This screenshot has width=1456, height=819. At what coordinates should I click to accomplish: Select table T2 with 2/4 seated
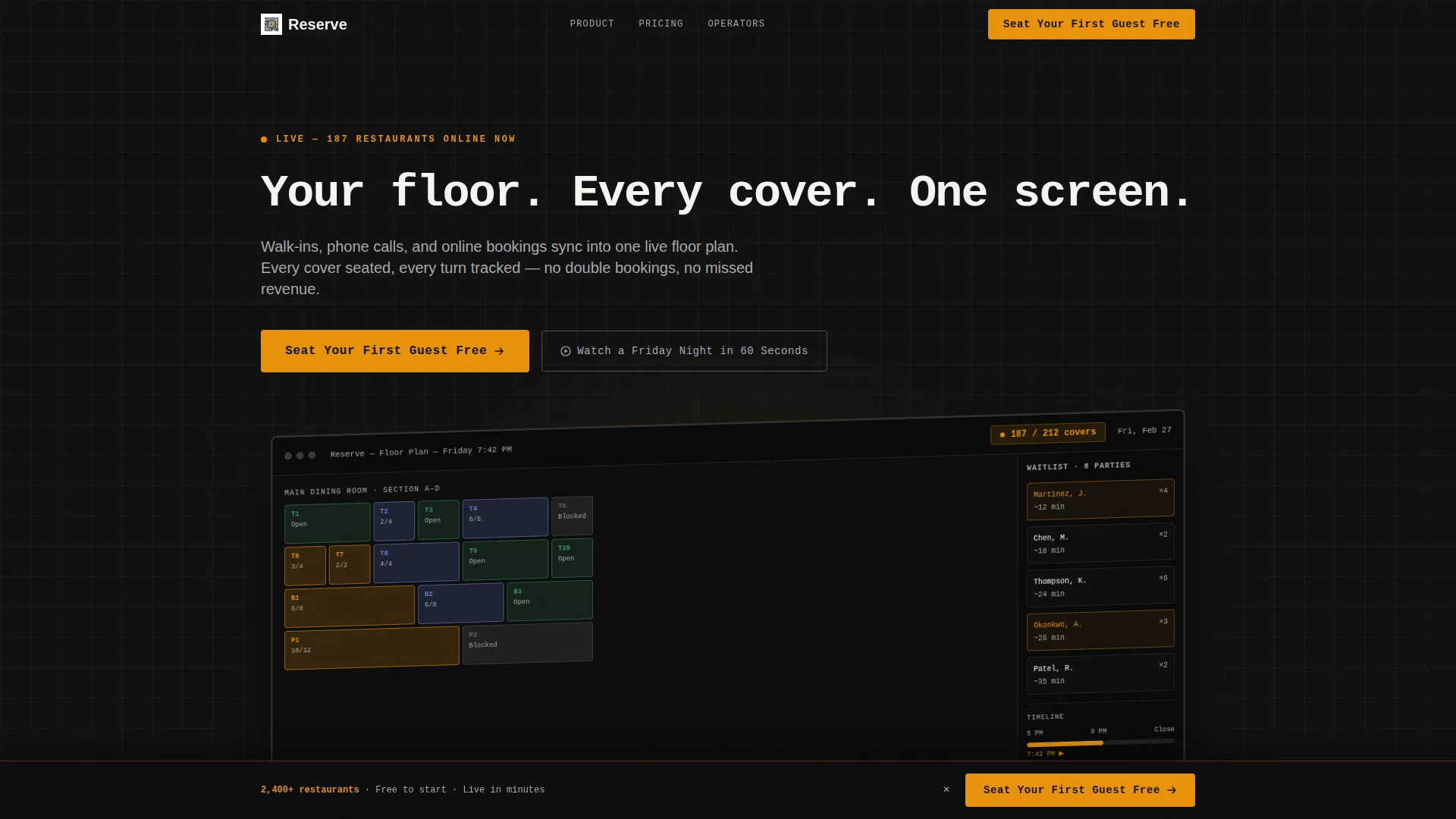(x=394, y=521)
